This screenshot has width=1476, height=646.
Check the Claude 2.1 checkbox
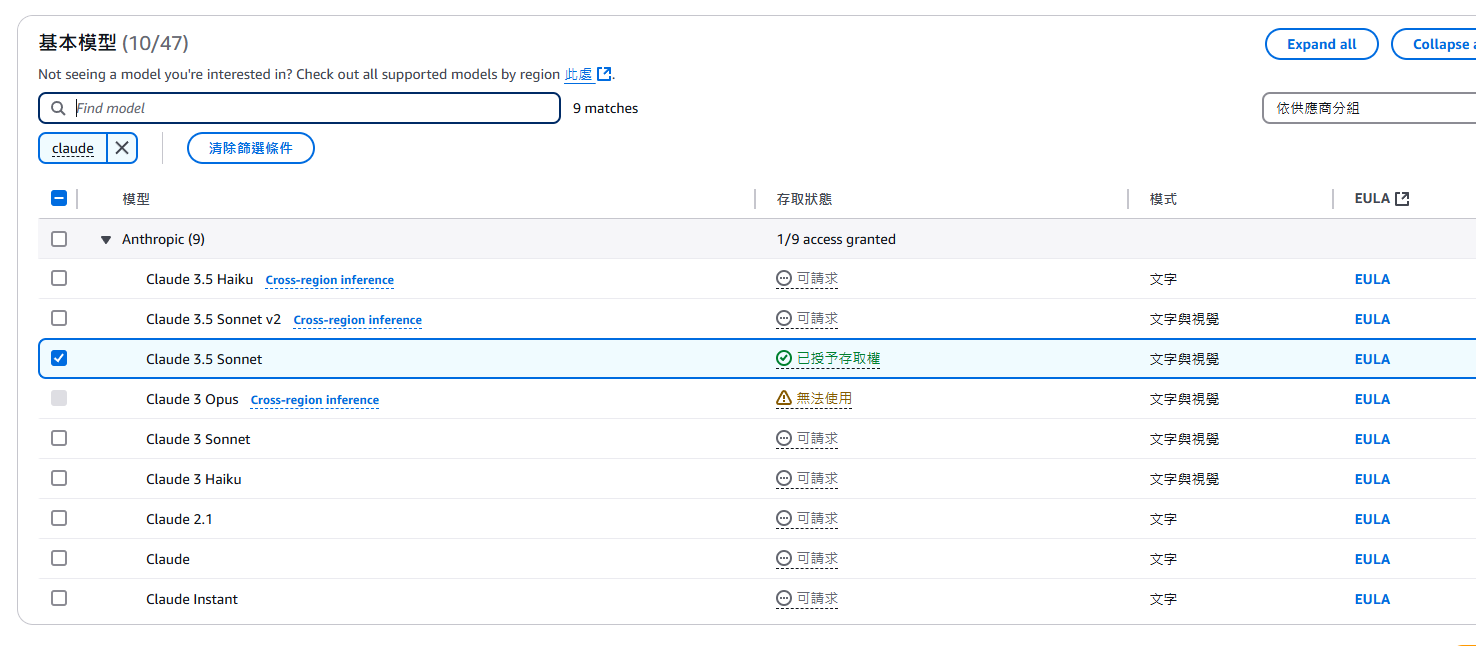click(59, 518)
